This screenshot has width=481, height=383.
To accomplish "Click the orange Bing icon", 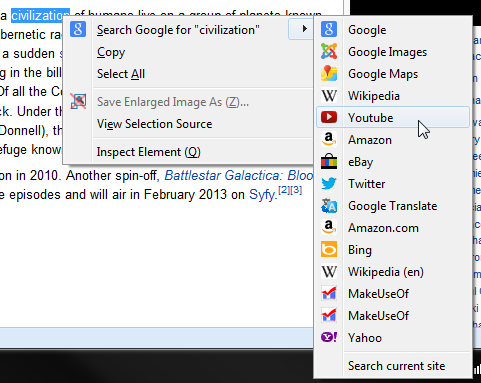I will click(x=329, y=249).
